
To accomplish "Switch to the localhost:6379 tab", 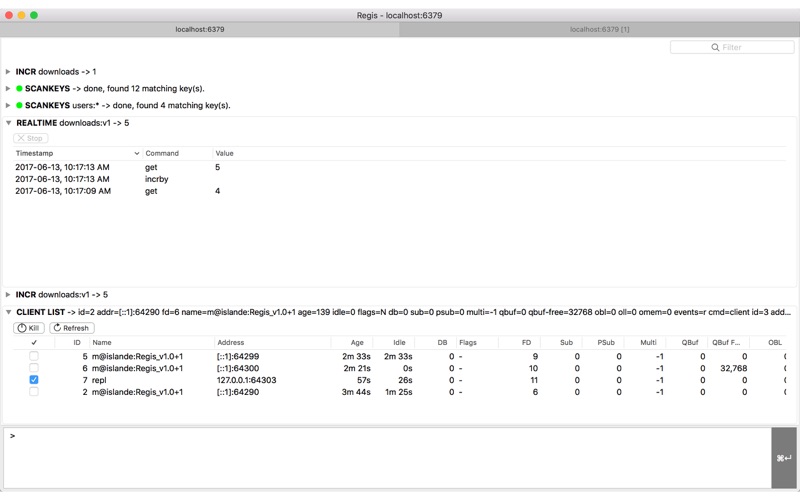I will pos(200,30).
